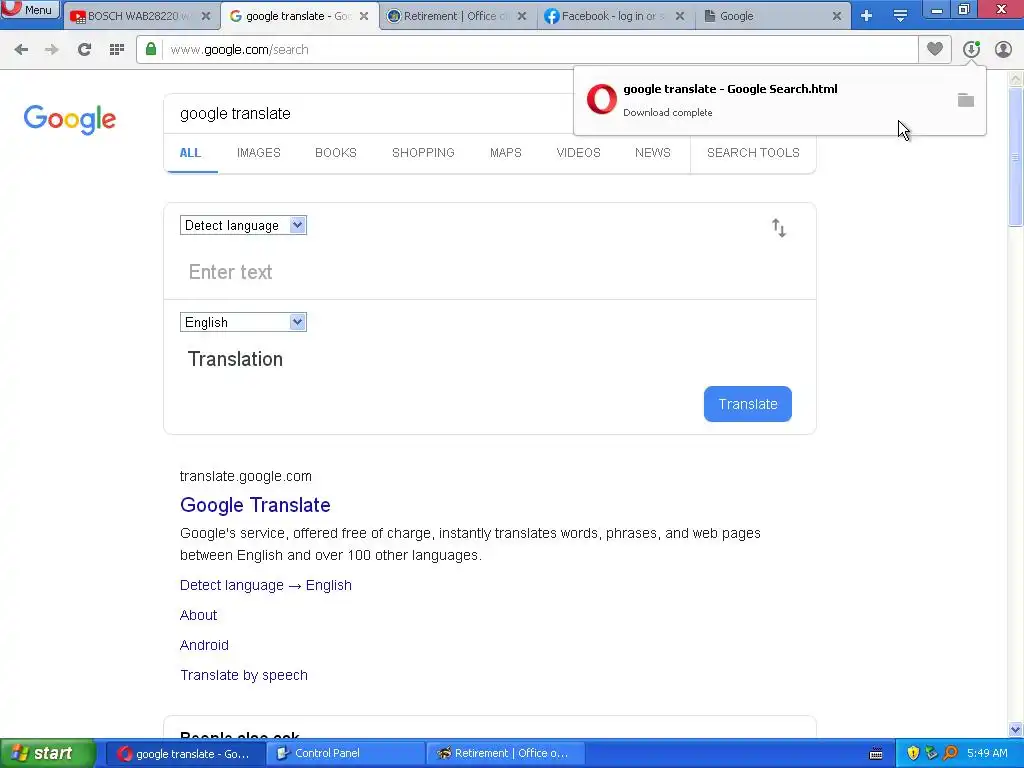Switch to Retirement Office taskbar item
1024x768 pixels.
point(505,754)
